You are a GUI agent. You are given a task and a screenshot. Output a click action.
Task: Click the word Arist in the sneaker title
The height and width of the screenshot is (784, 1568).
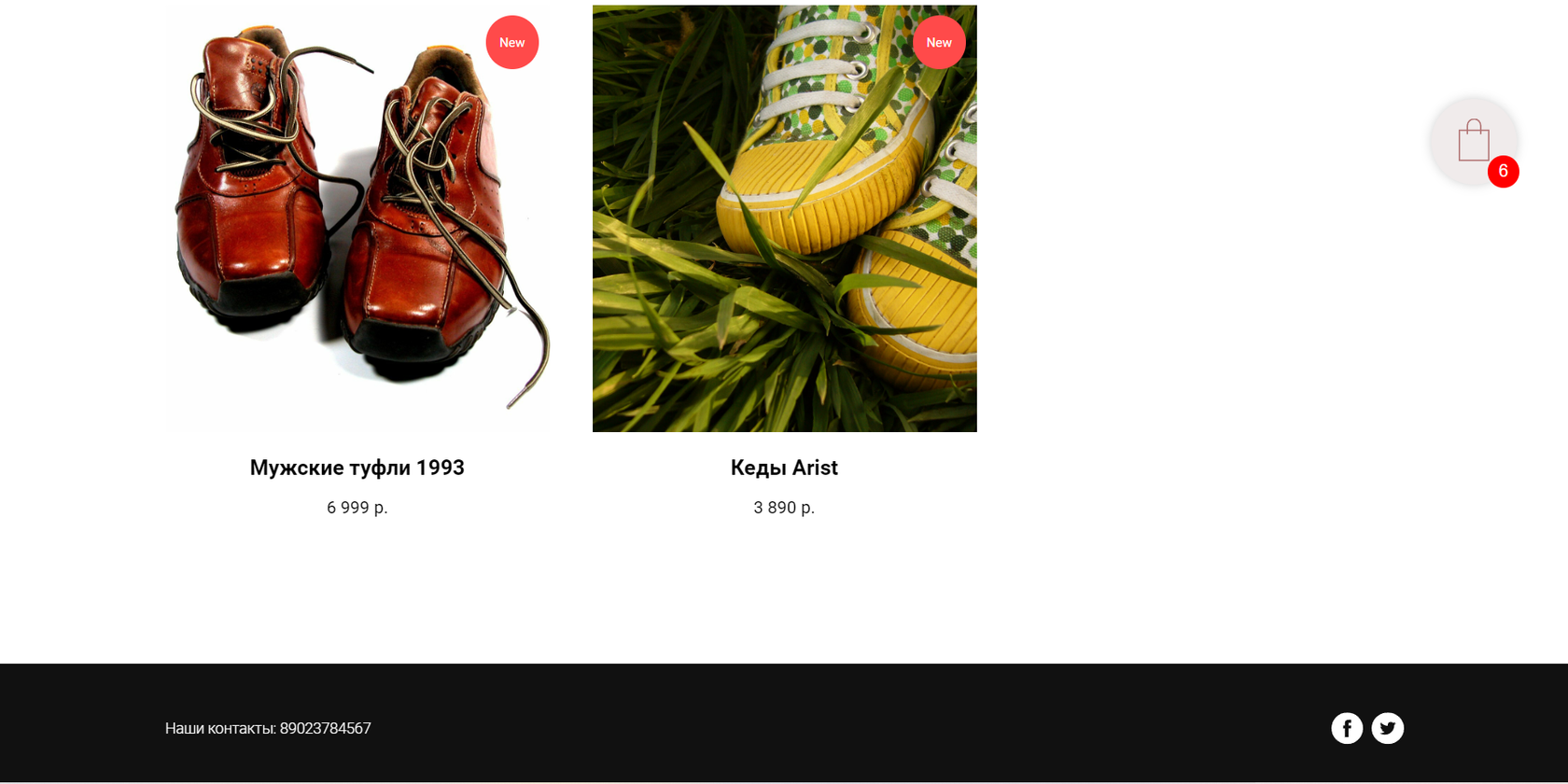[x=815, y=468]
